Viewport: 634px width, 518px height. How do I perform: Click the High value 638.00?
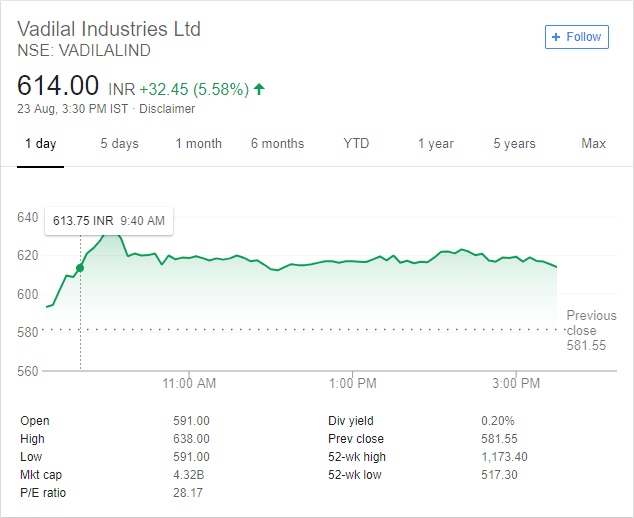(x=191, y=439)
